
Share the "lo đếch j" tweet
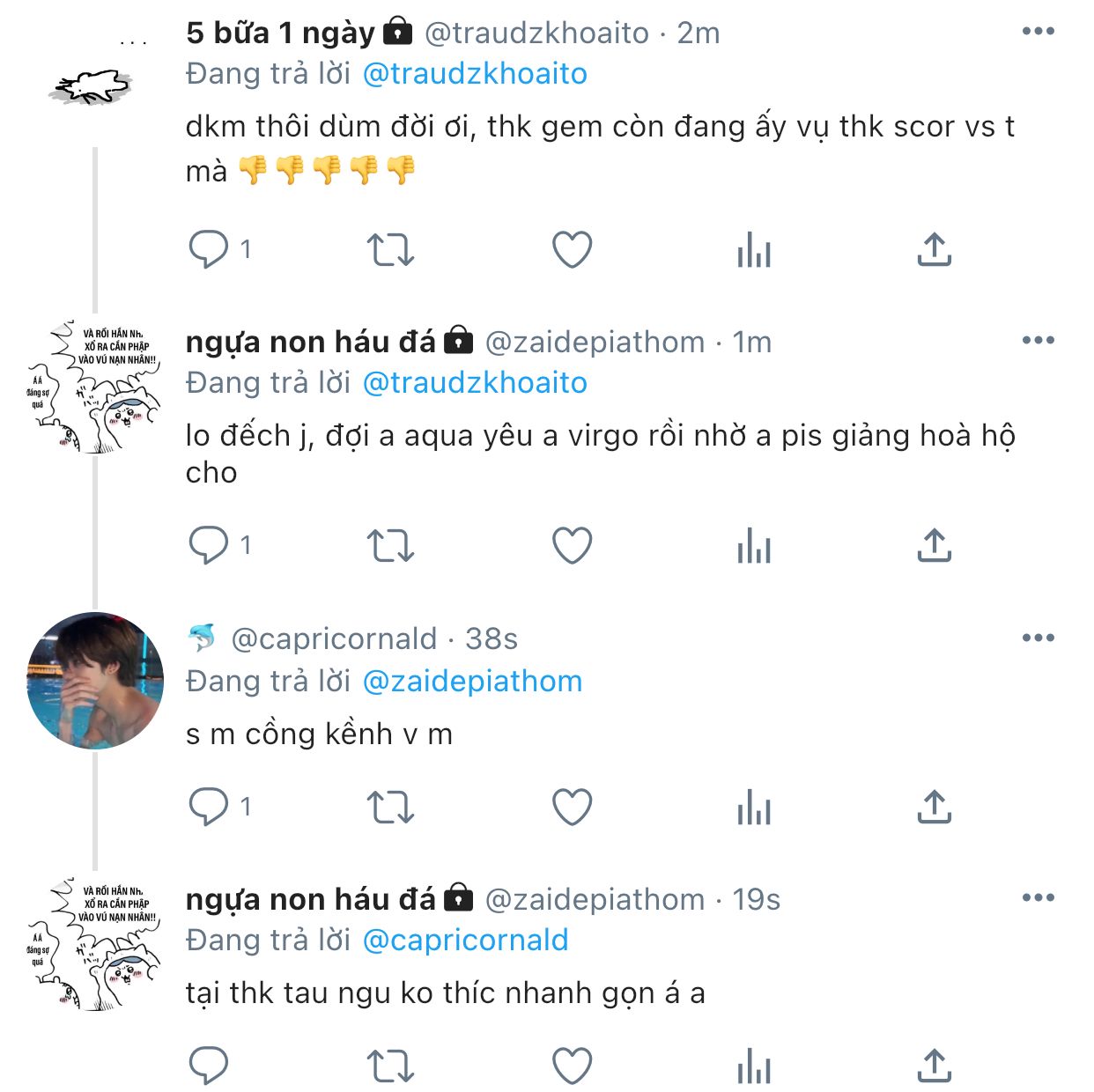(x=935, y=545)
